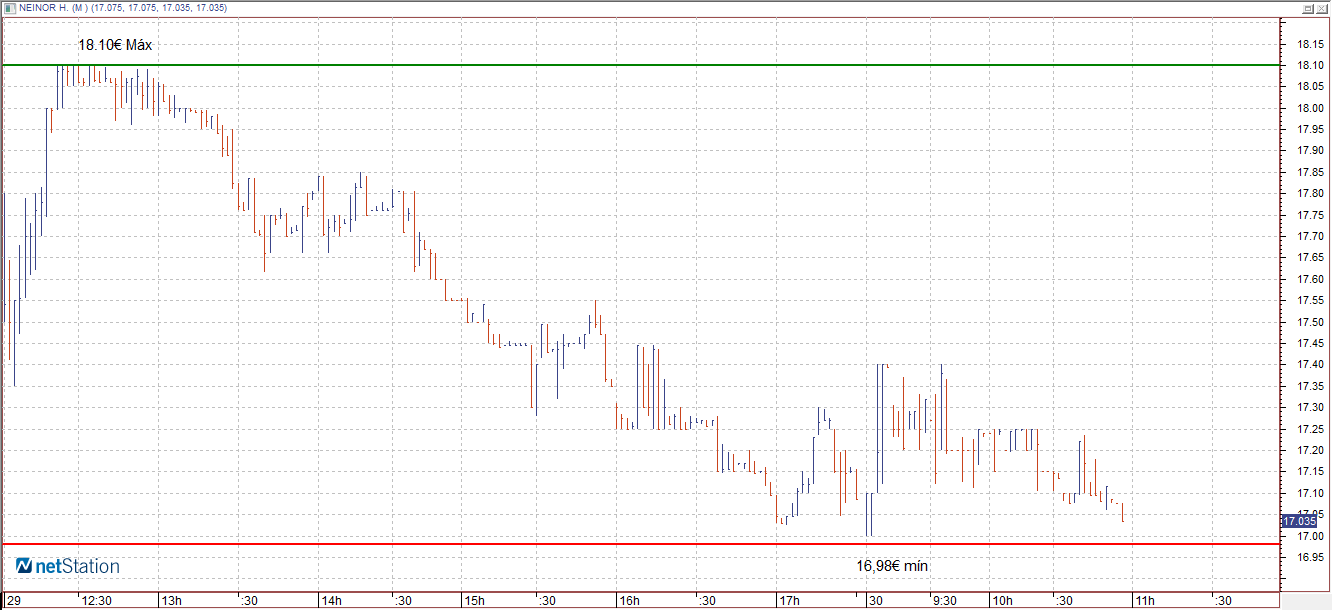Click the 17.95 price axis label
Viewport: 1332px width, 610px height.
[x=1310, y=130]
